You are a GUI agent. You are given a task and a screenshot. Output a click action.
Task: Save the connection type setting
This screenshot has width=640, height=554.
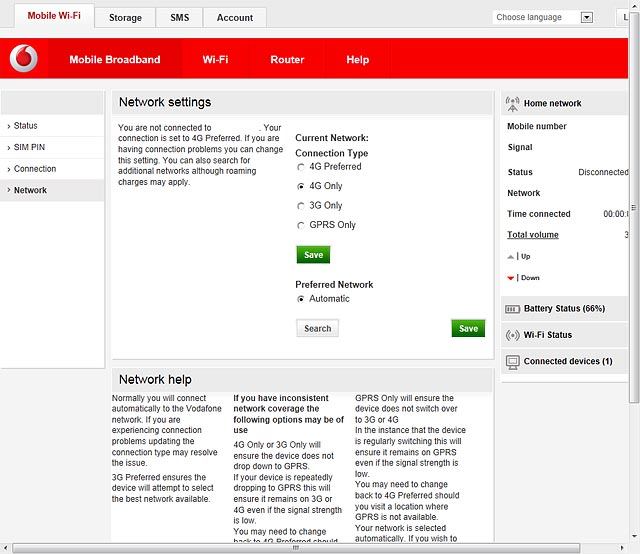coord(313,255)
